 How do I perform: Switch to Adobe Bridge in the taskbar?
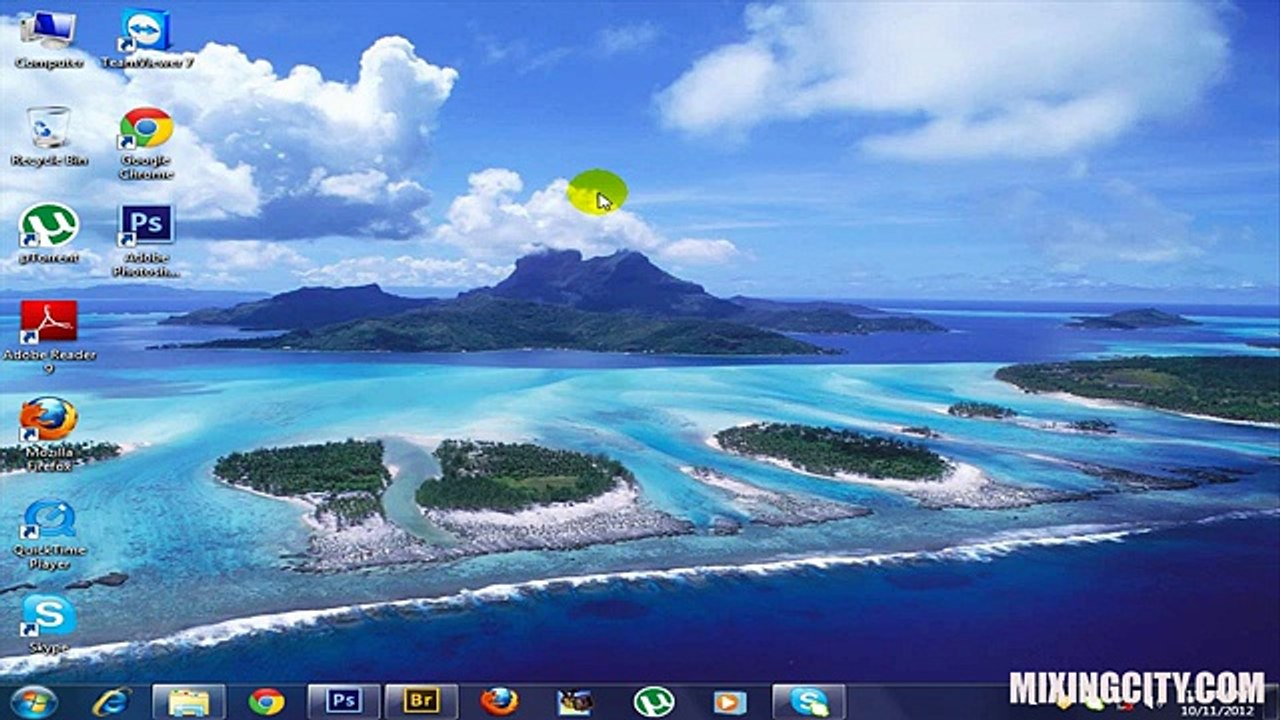tap(421, 701)
